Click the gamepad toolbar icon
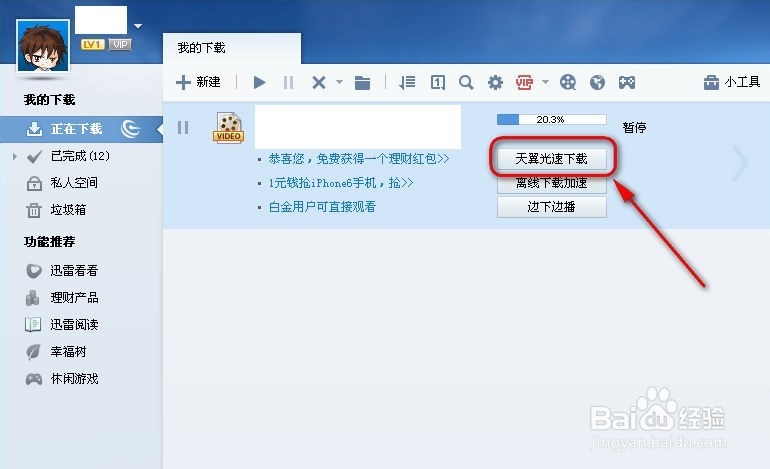 point(627,83)
